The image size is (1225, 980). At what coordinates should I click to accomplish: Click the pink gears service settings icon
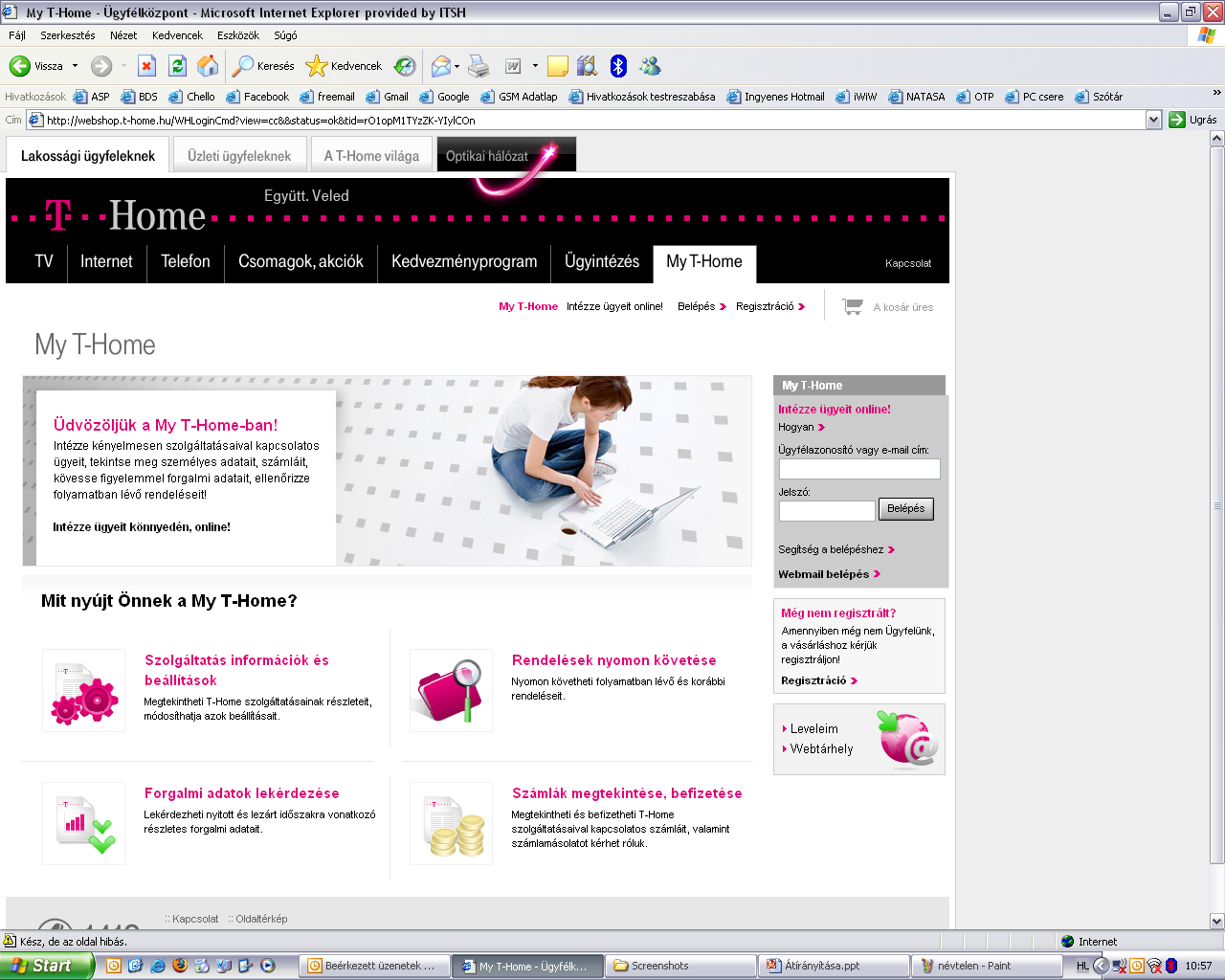click(x=84, y=691)
